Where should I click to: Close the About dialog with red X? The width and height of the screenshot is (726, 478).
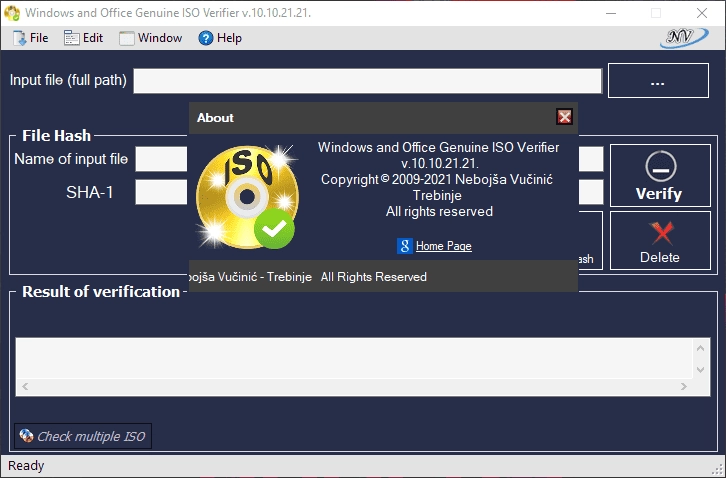[x=564, y=117]
